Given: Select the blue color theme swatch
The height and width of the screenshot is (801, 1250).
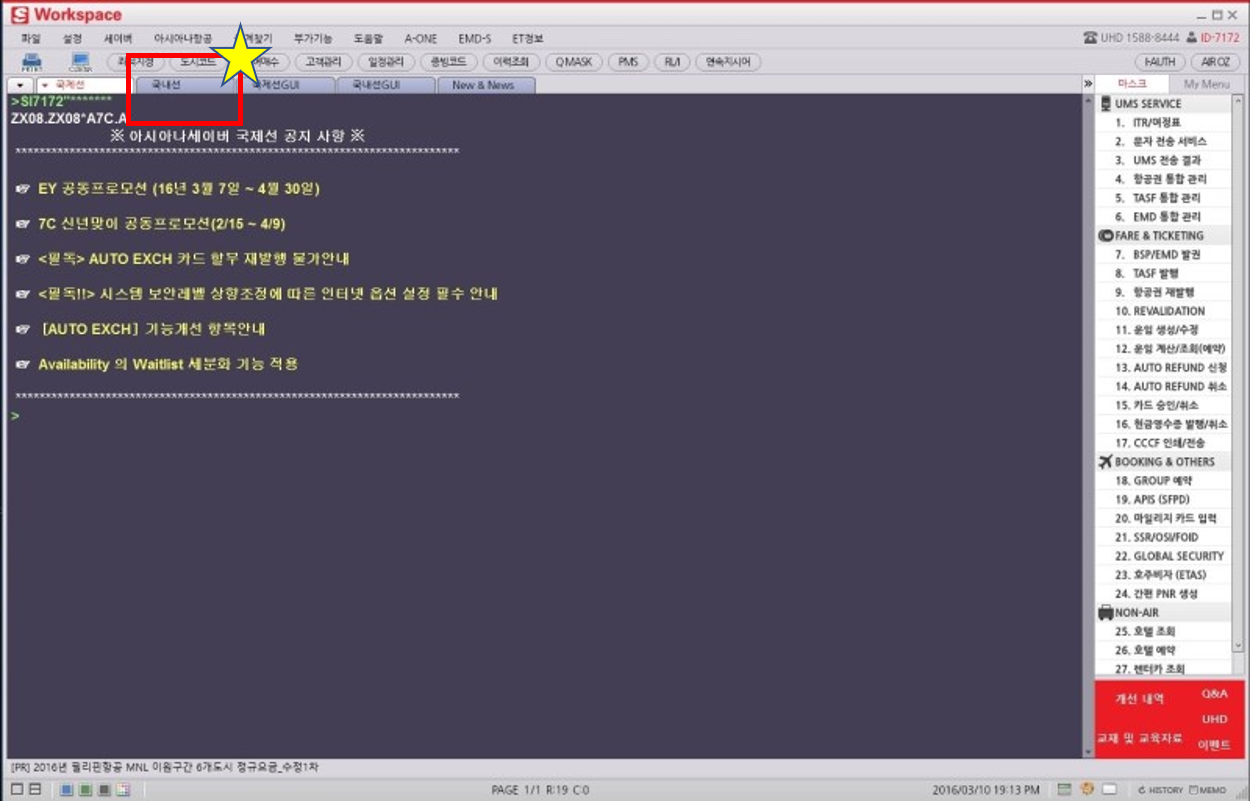Looking at the screenshot, I should tap(66, 790).
